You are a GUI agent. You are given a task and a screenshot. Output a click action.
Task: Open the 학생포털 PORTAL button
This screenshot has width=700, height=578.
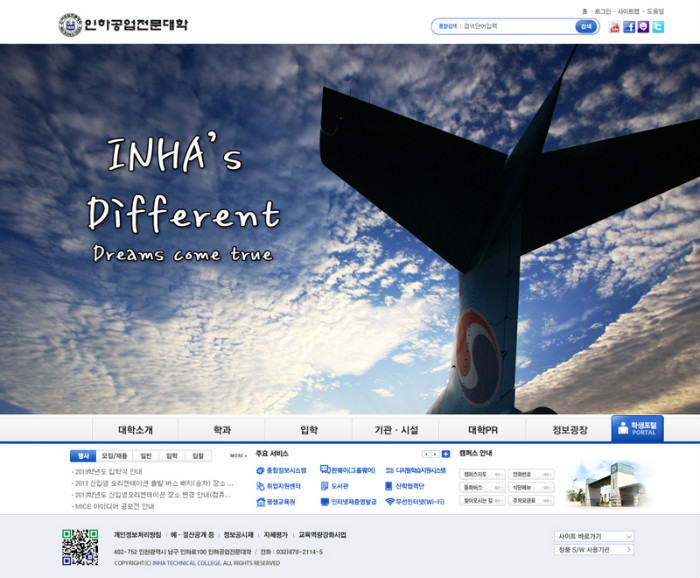coord(637,428)
